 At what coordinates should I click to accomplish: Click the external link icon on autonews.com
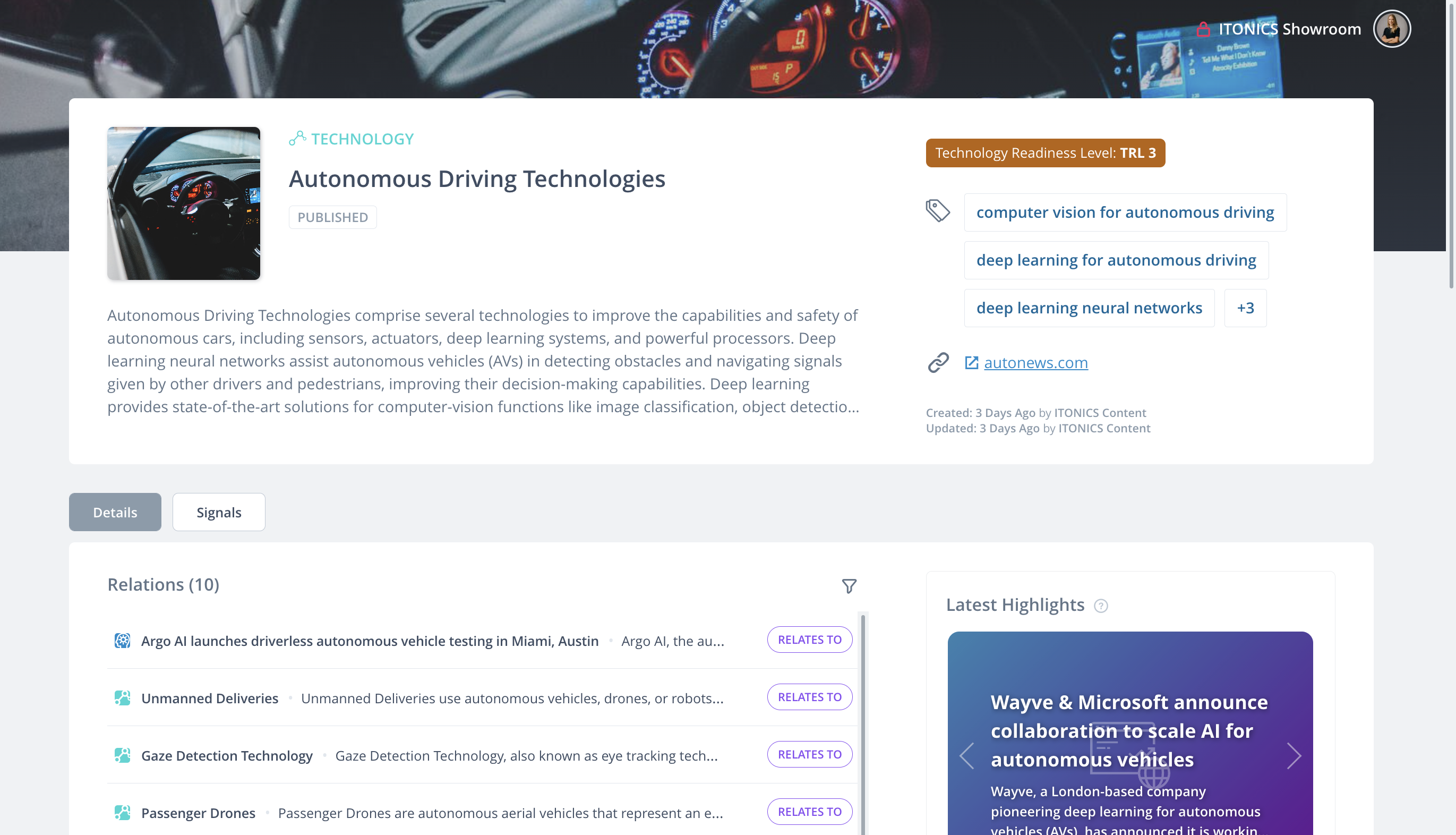pyautogui.click(x=971, y=362)
